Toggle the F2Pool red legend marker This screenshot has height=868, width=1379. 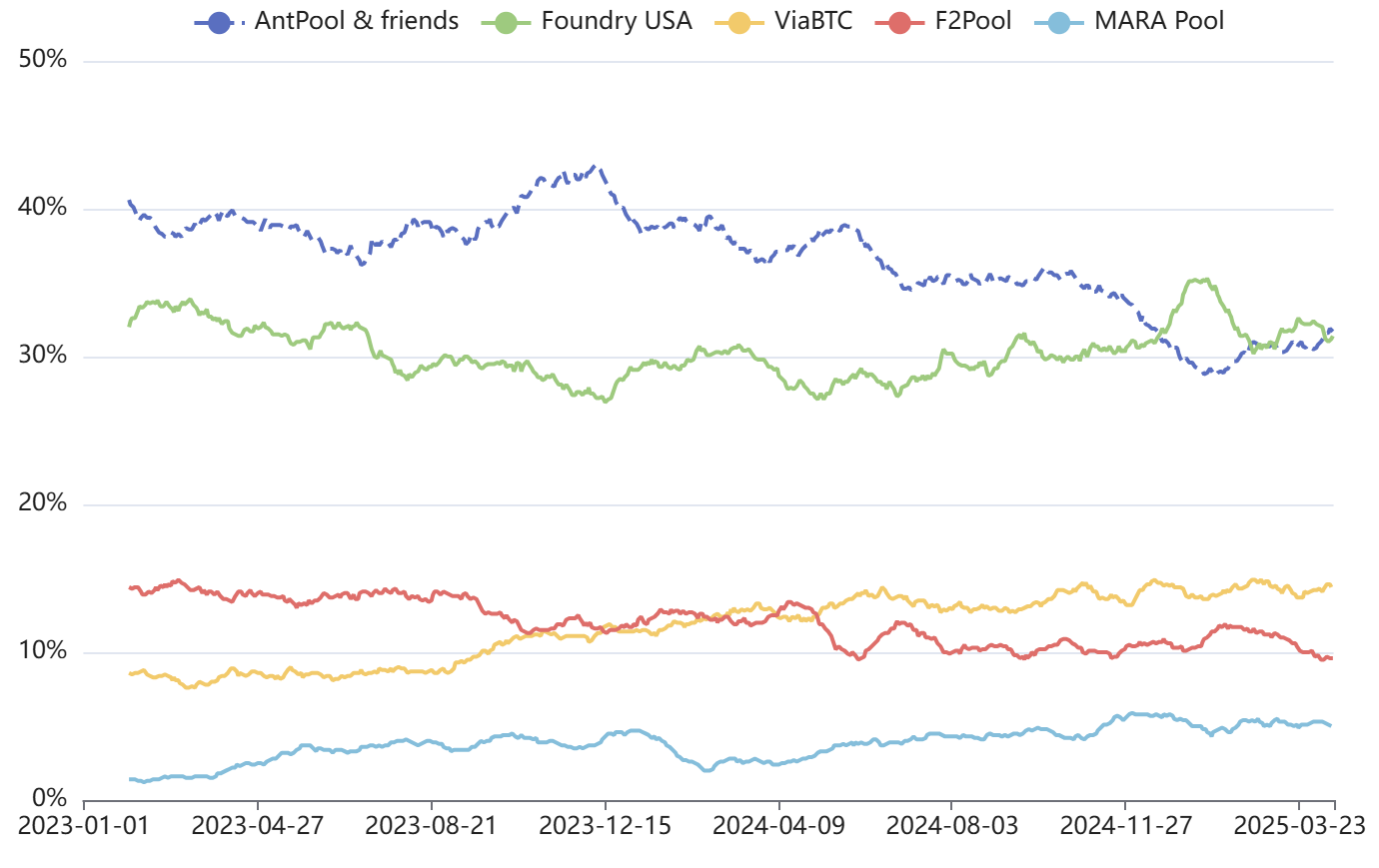[x=899, y=21]
